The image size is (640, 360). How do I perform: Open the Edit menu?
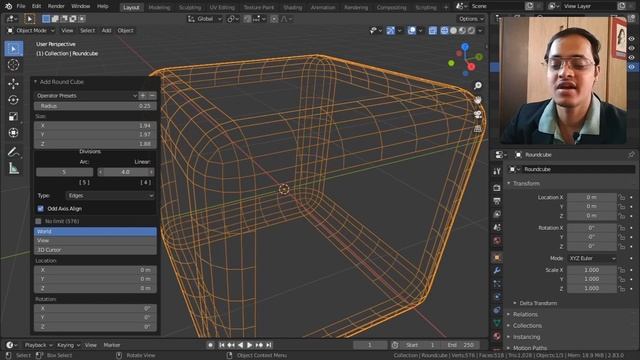36,6
